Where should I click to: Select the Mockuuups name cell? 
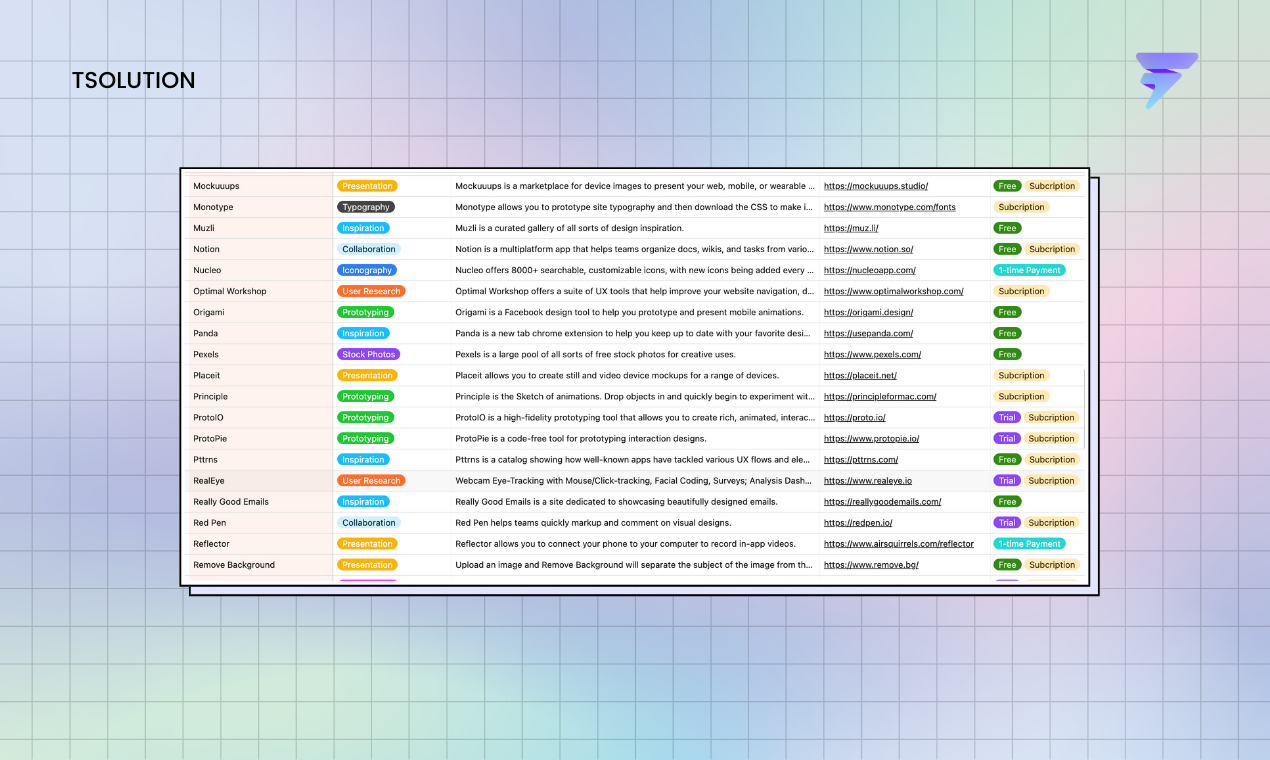(261, 186)
